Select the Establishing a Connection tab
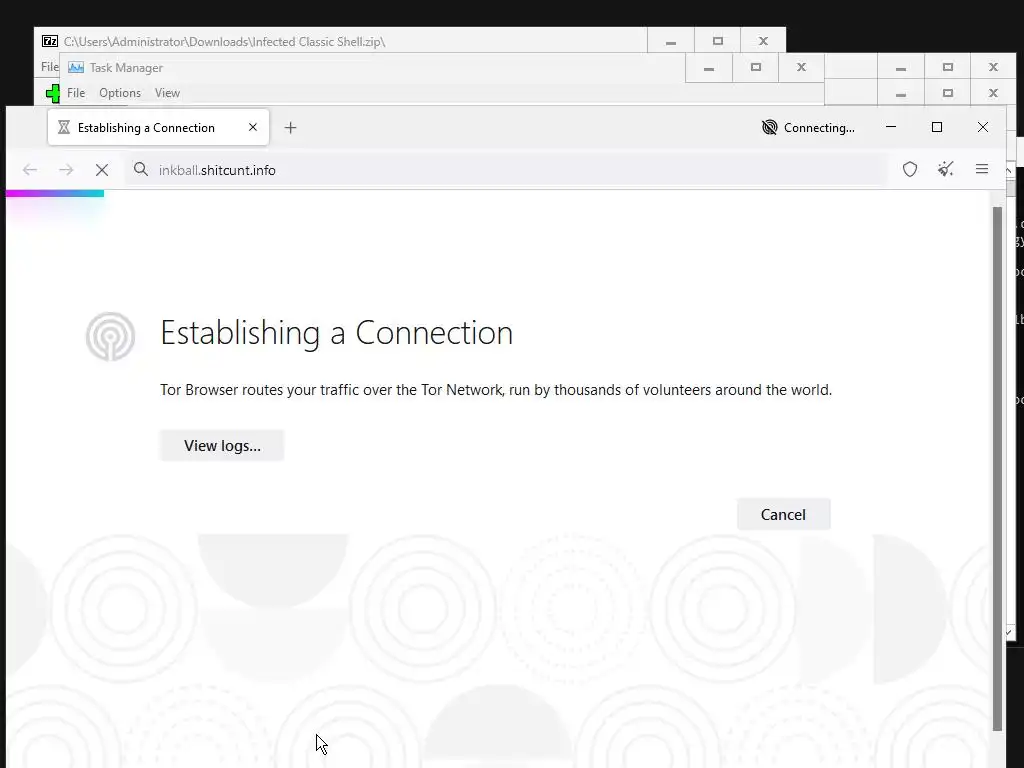1024x768 pixels. (158, 127)
